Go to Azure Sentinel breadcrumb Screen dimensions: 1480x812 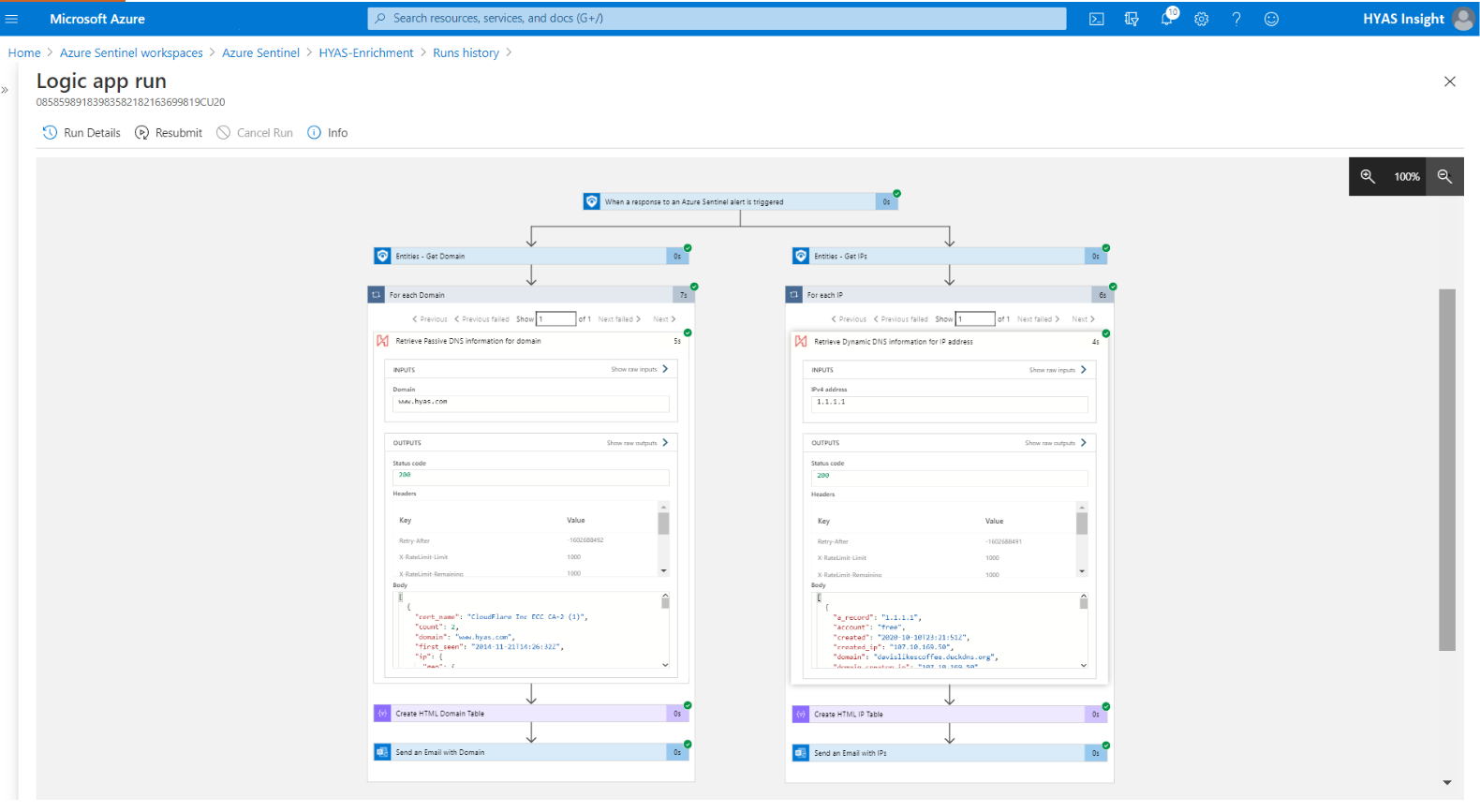pyautogui.click(x=260, y=53)
